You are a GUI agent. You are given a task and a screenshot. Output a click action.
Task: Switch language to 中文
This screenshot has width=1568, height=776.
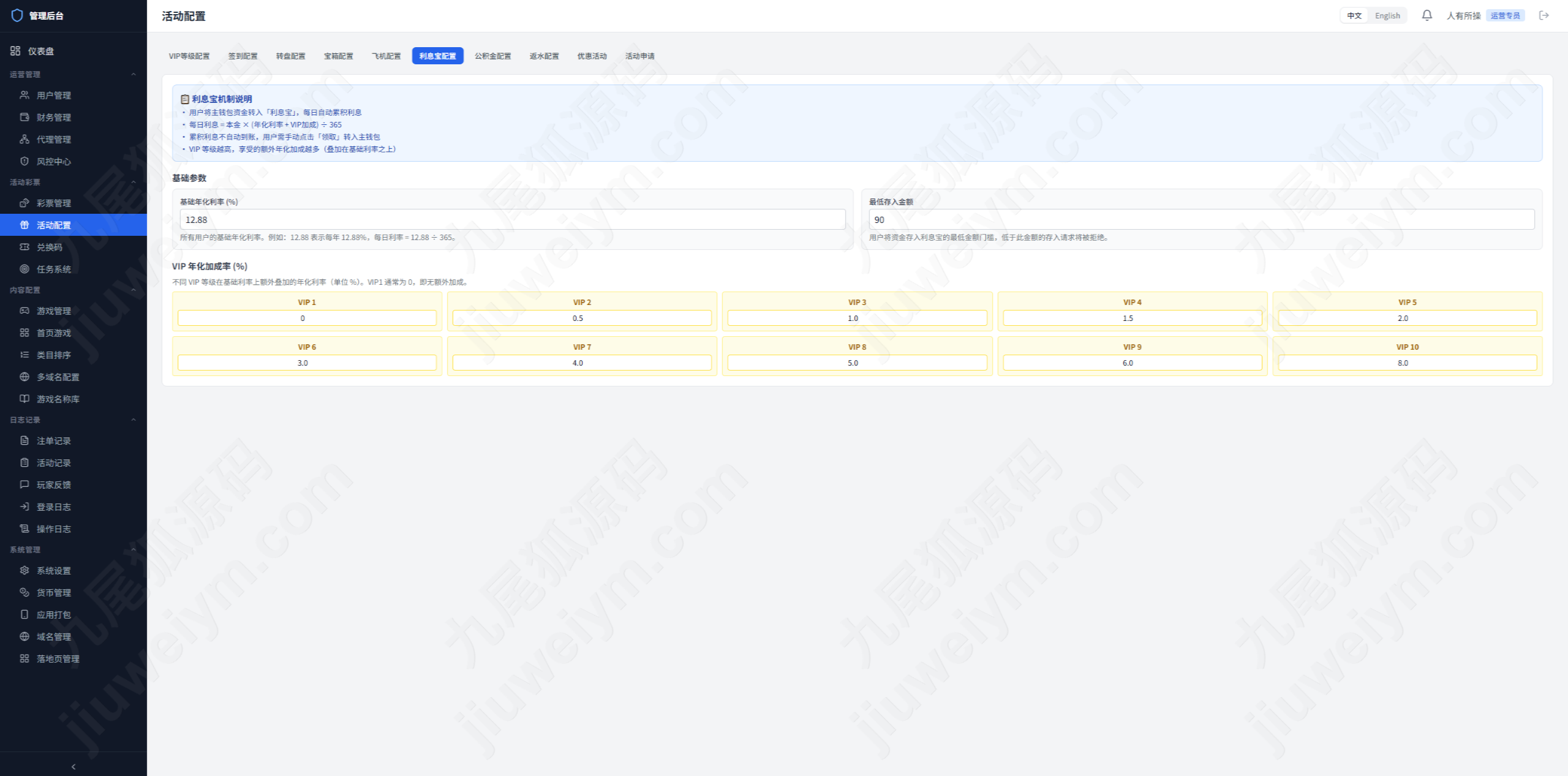[1354, 15]
